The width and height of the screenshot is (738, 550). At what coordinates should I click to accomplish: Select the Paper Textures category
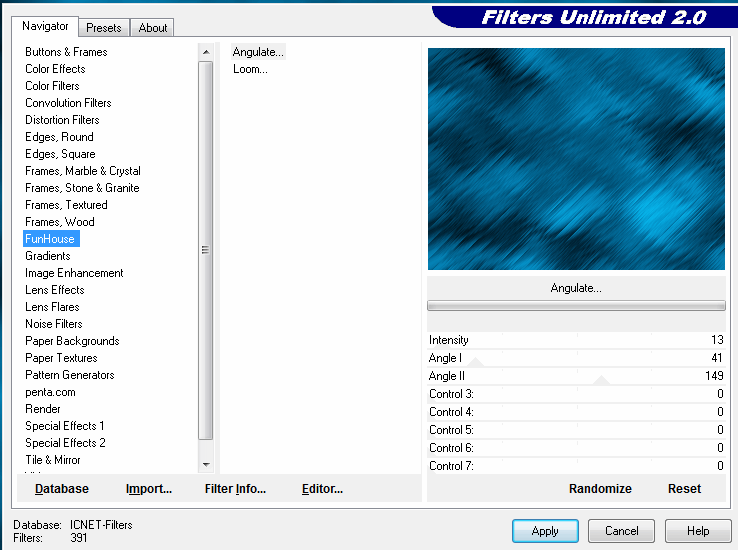(x=61, y=358)
